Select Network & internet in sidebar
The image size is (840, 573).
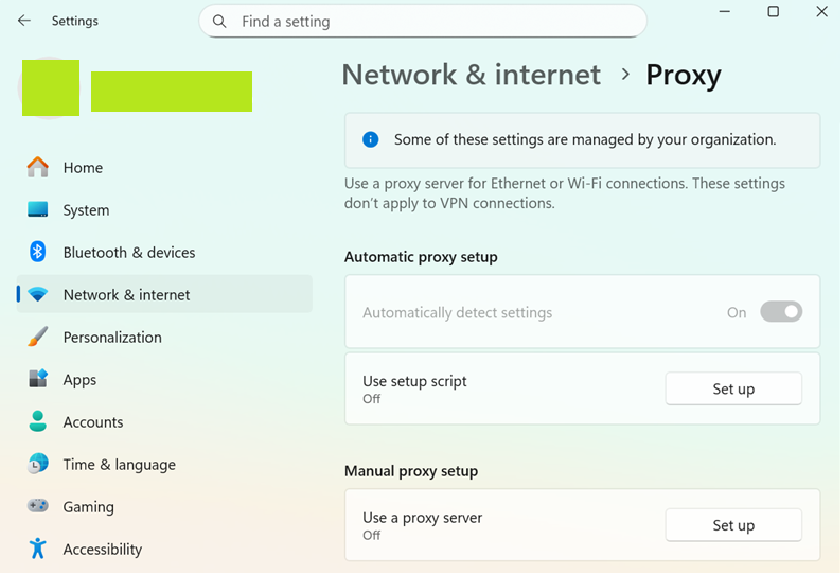pyautogui.click(x=126, y=294)
